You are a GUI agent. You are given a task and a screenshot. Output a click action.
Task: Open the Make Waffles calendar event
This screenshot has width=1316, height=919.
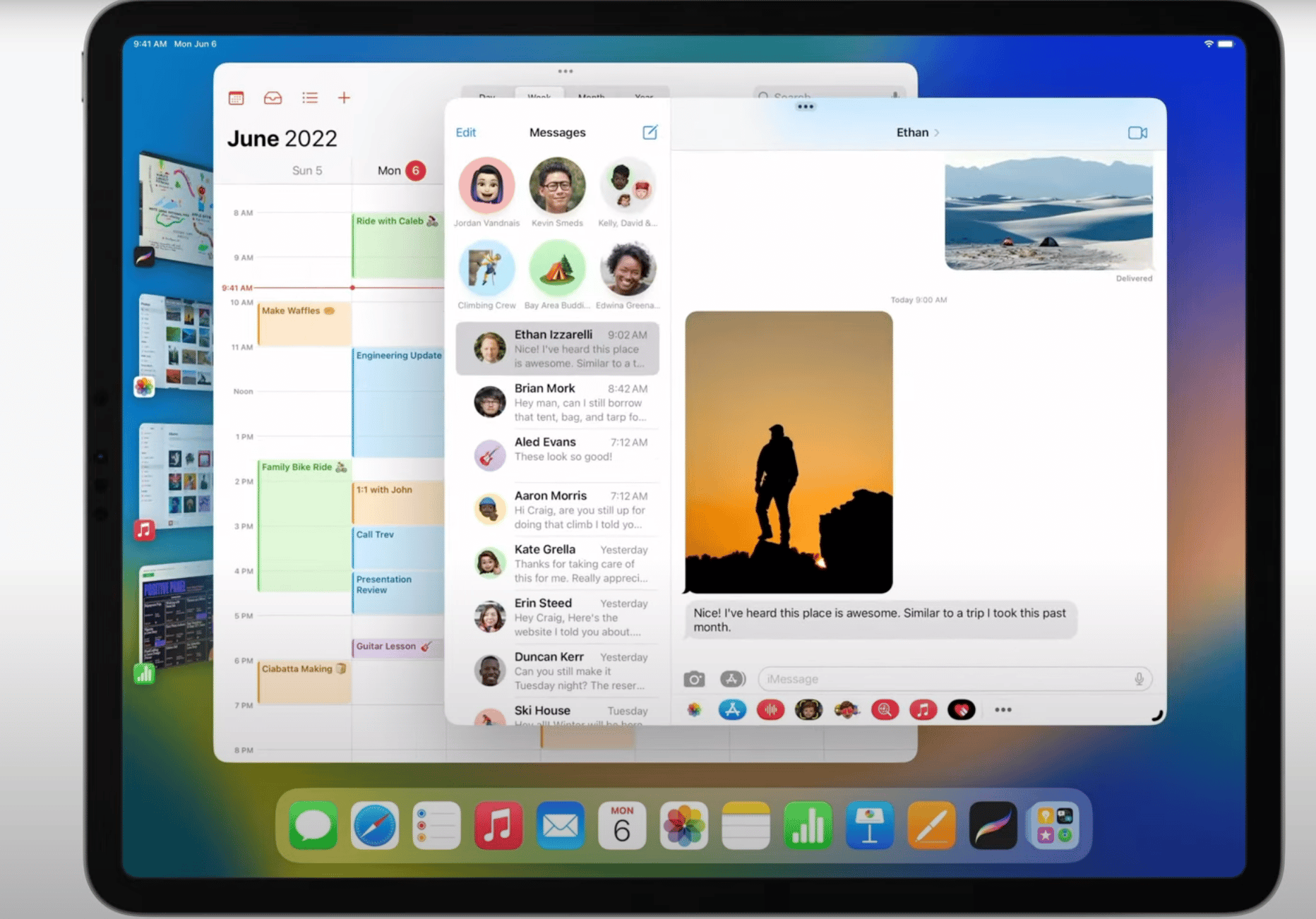(x=304, y=323)
